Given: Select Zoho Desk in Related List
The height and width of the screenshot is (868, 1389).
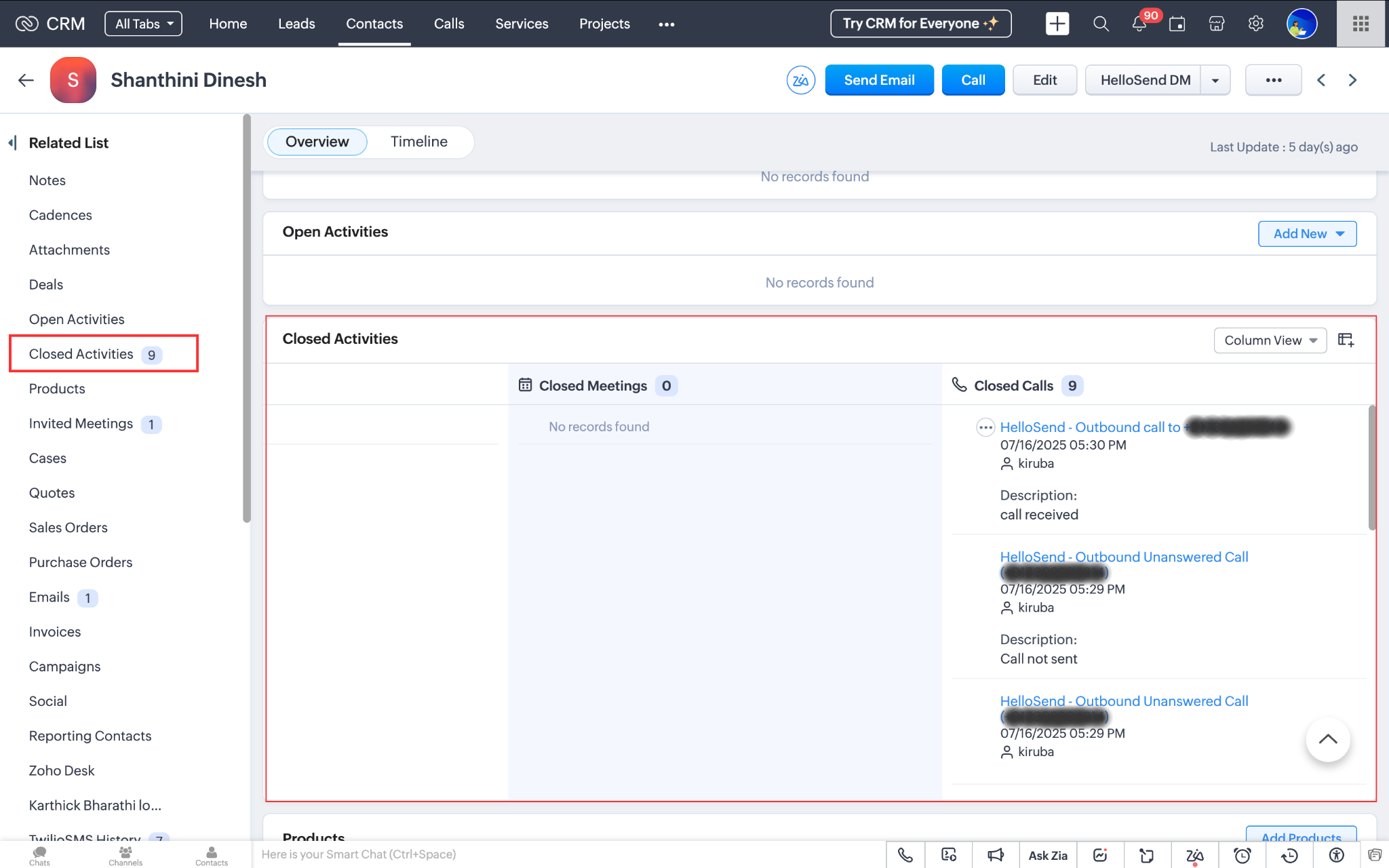Looking at the screenshot, I should coord(62,771).
